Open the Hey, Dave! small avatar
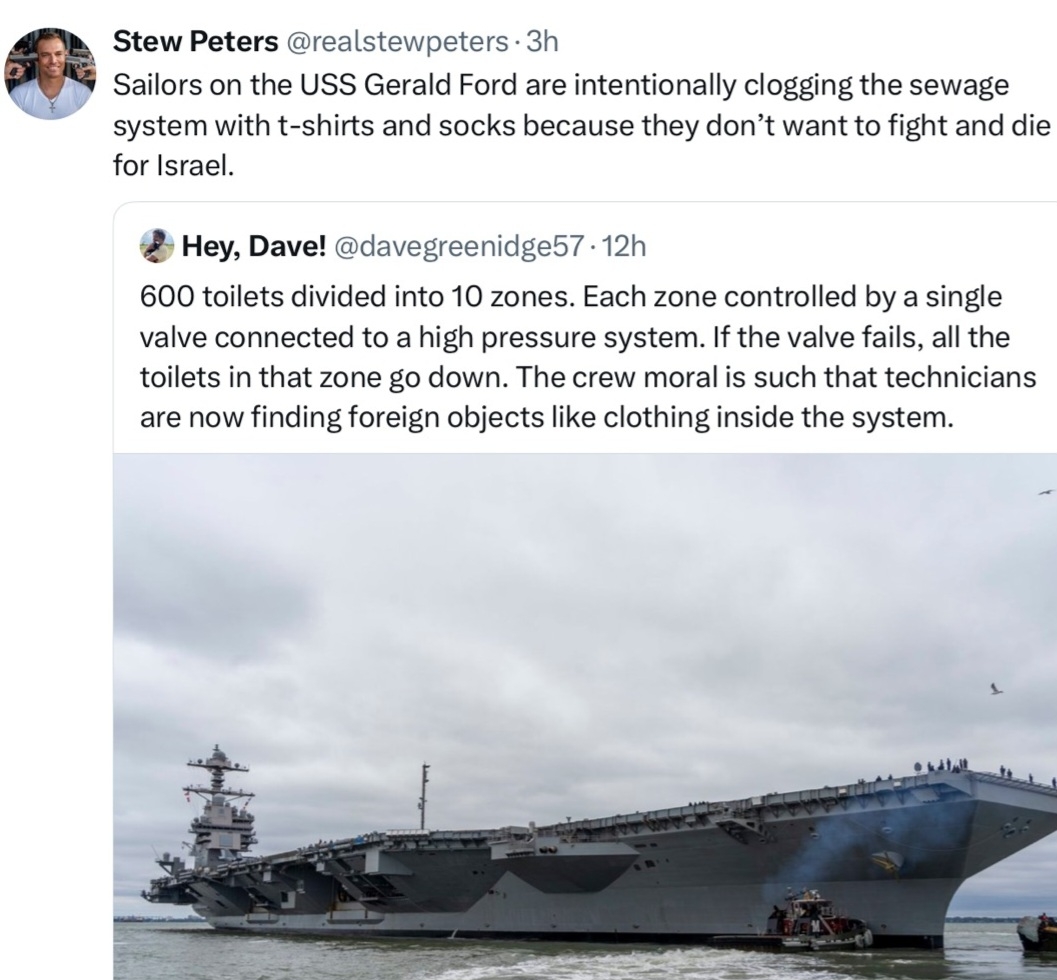Screen dimensions: 1057x980 pyautogui.click(x=157, y=246)
